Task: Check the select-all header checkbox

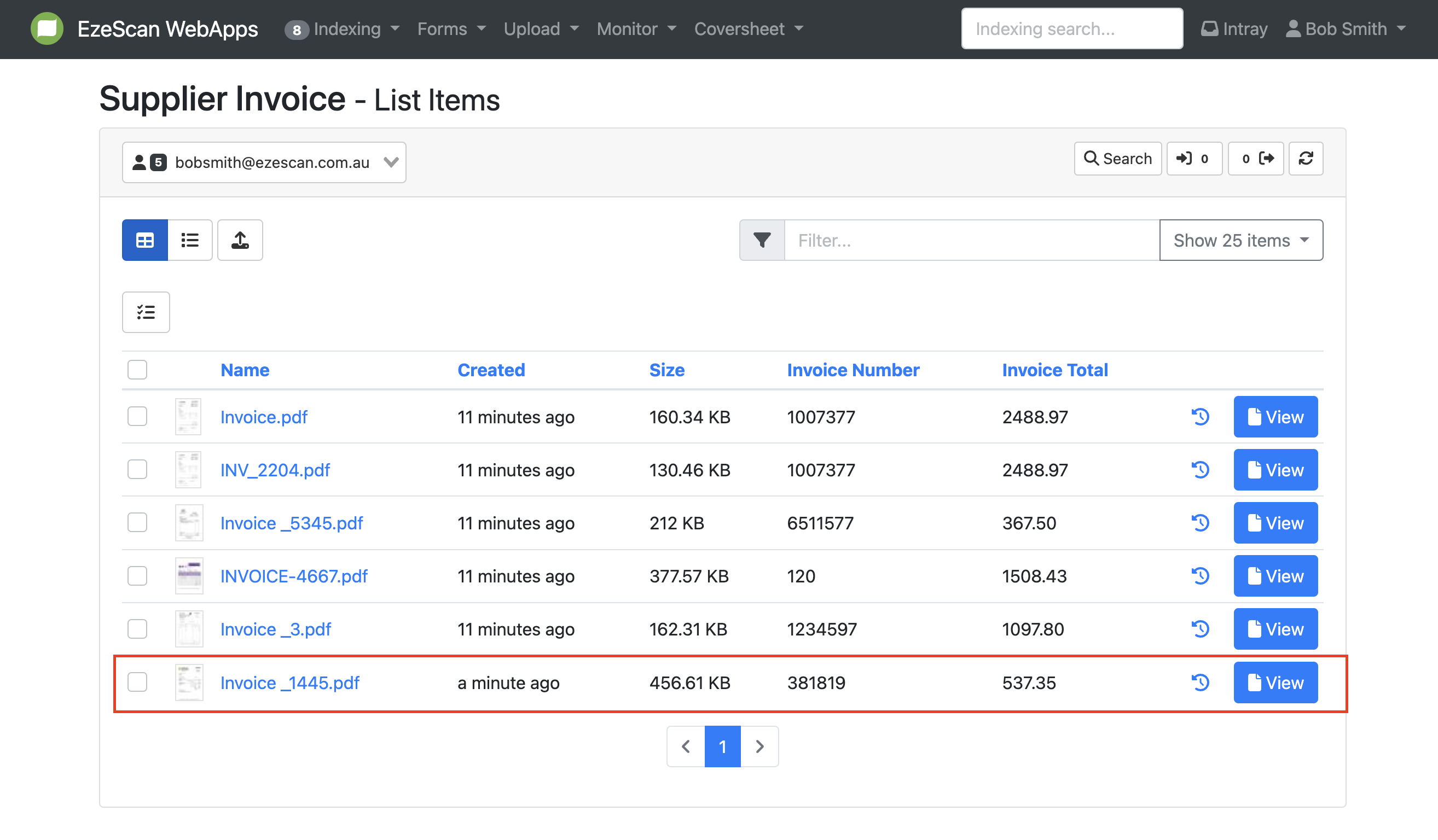Action: click(x=137, y=370)
